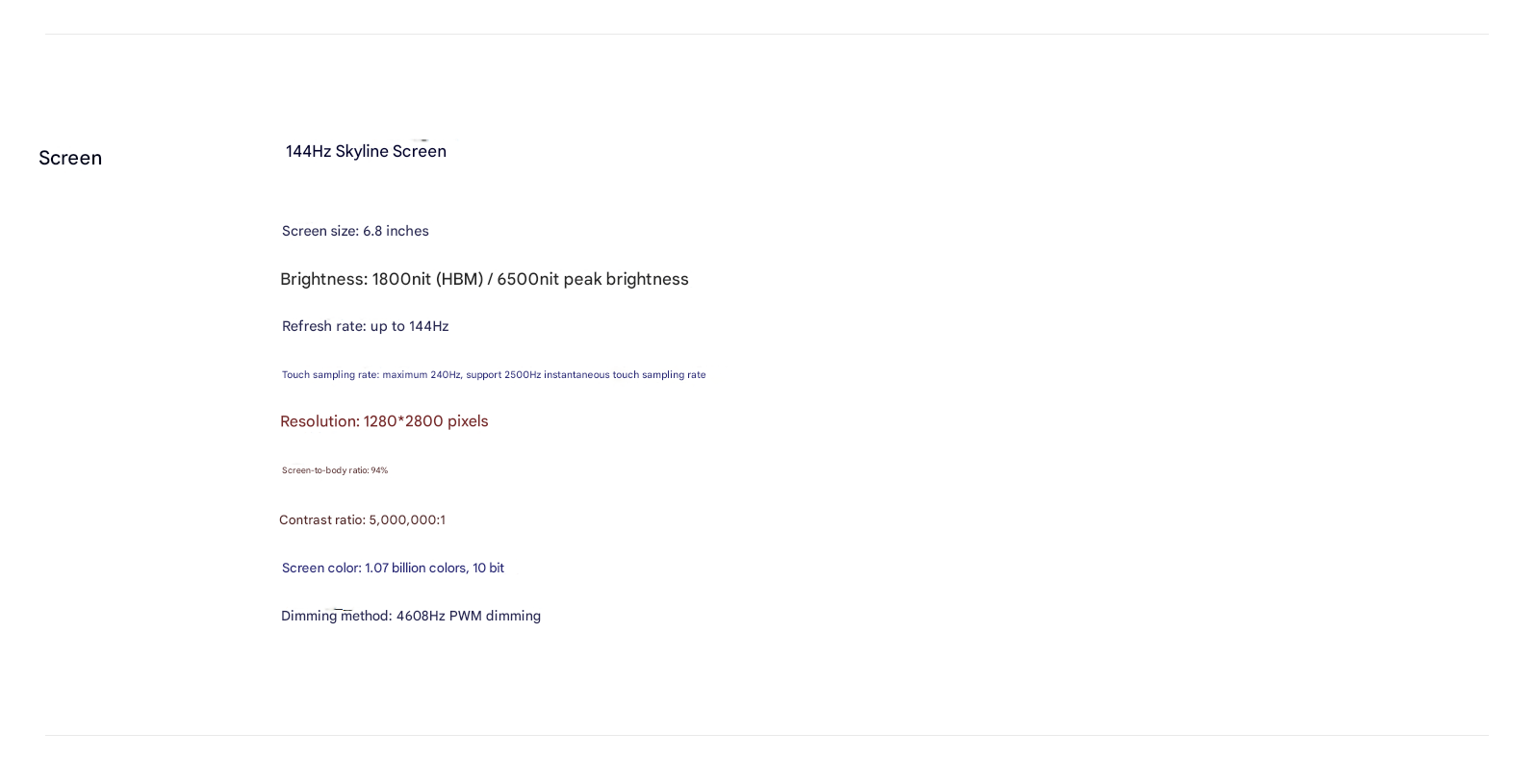Click the "Screen color:" label
Image resolution: width=1535 pixels, height=784 pixels.
(321, 569)
